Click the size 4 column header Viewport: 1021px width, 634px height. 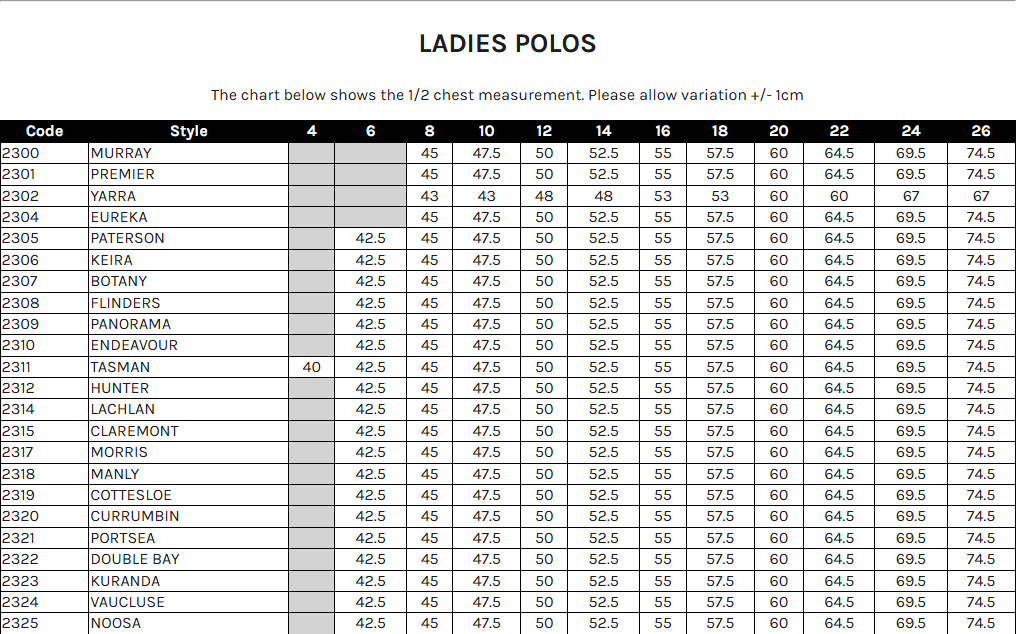[x=311, y=131]
